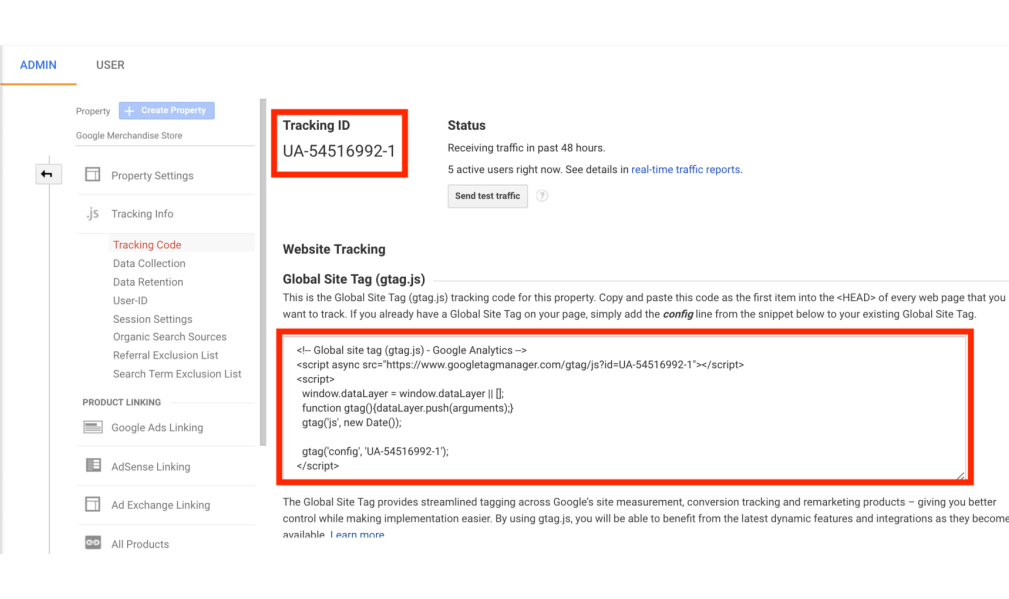1009x599 pixels.
Task: Click the code box resize handle
Action: coord(960,475)
